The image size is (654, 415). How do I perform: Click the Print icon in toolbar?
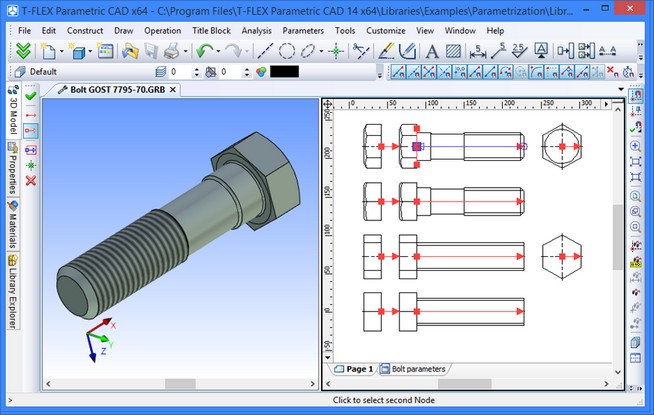coord(171,51)
